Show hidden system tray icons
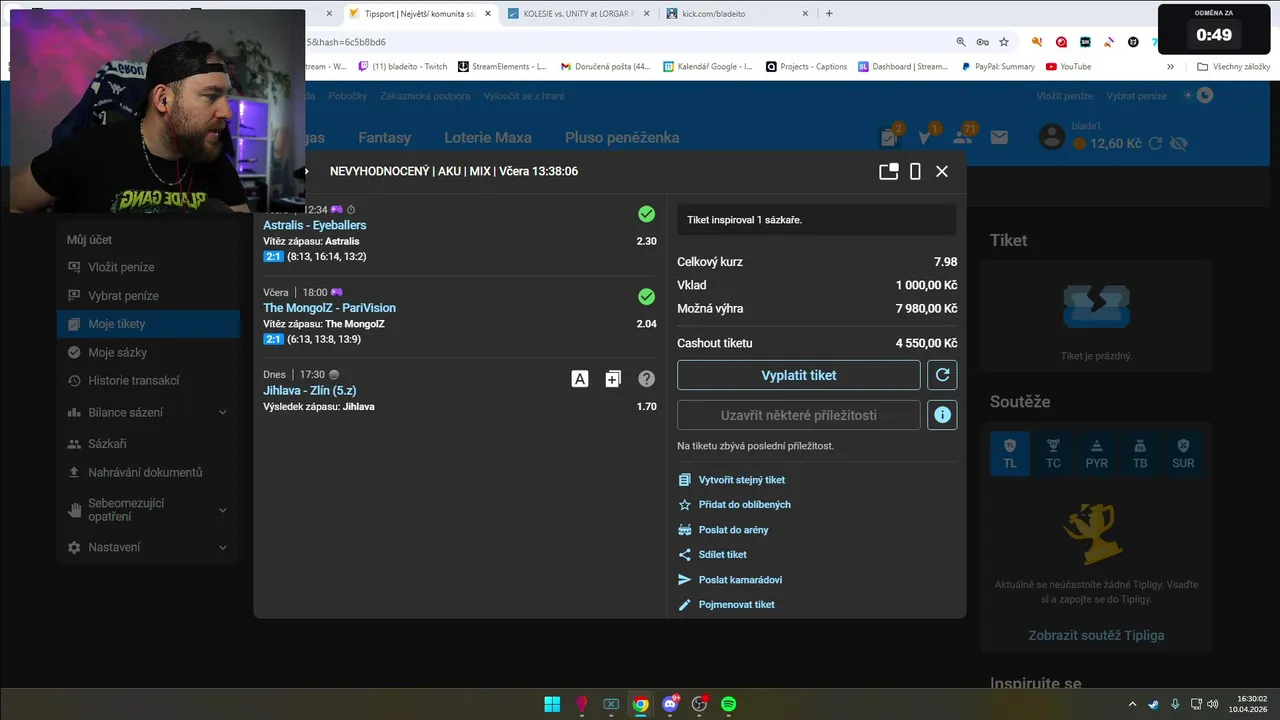 point(1132,704)
